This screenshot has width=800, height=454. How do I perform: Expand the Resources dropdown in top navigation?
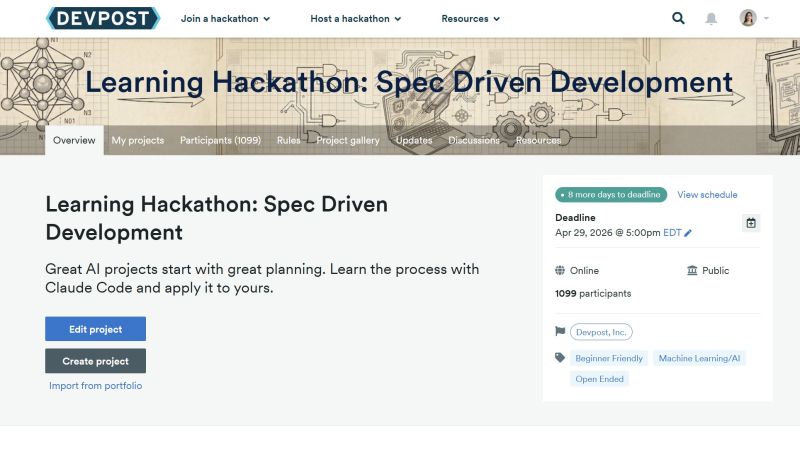coord(470,19)
